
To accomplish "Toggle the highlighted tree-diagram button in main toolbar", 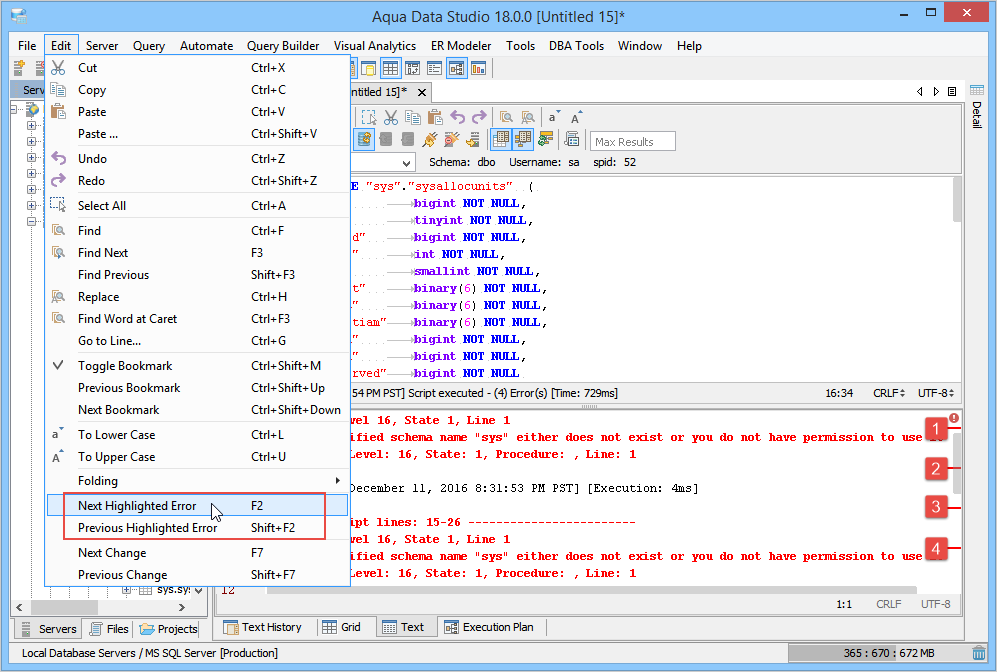I will pos(457,68).
